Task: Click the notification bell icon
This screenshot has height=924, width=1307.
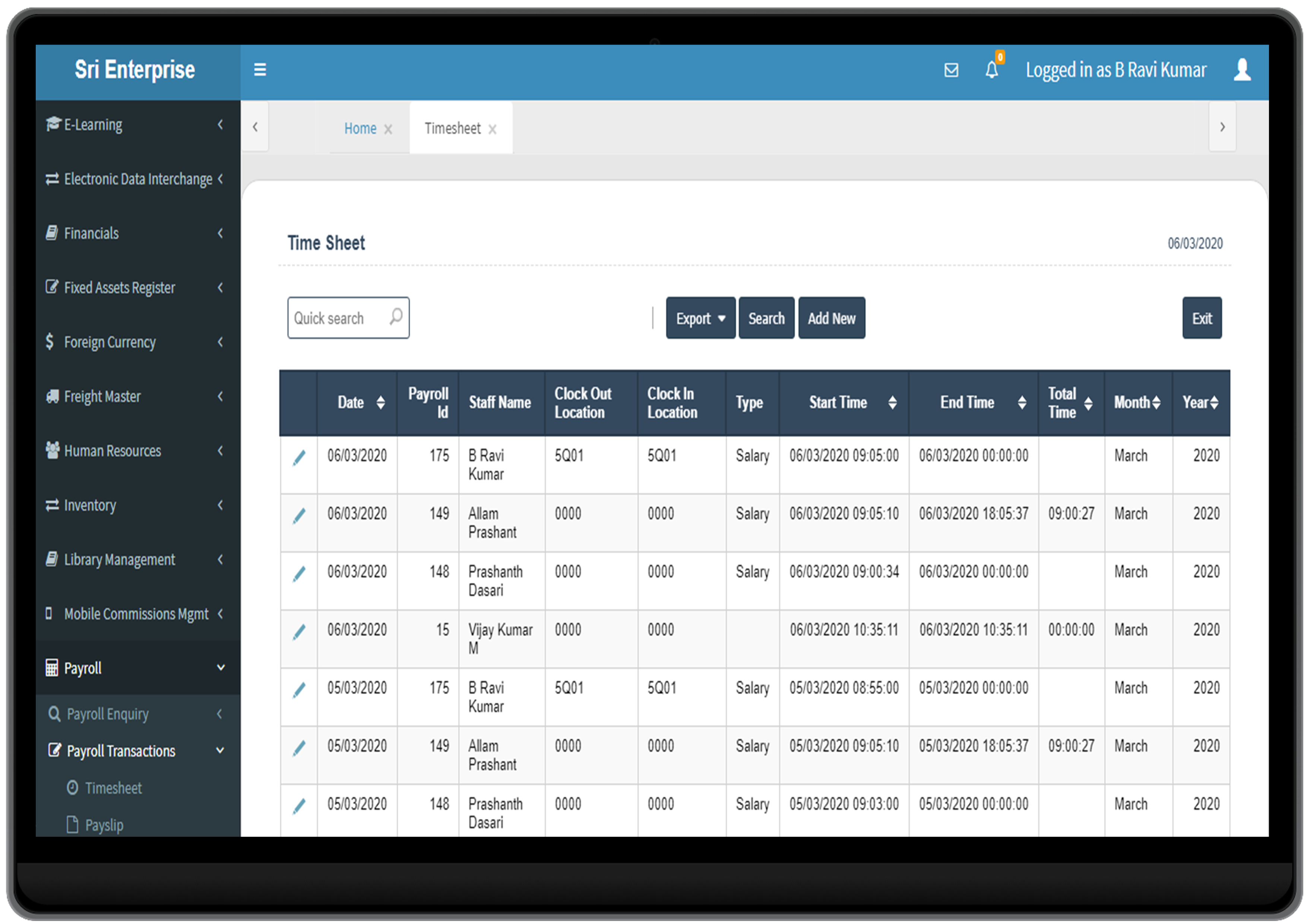Action: tap(991, 70)
